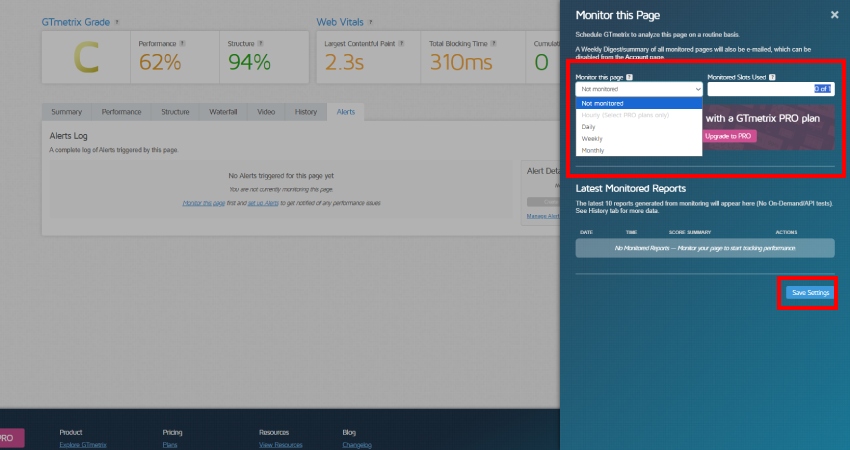
Task: Follow the 'Monitor this page' link in Alerts Log
Action: (x=204, y=203)
